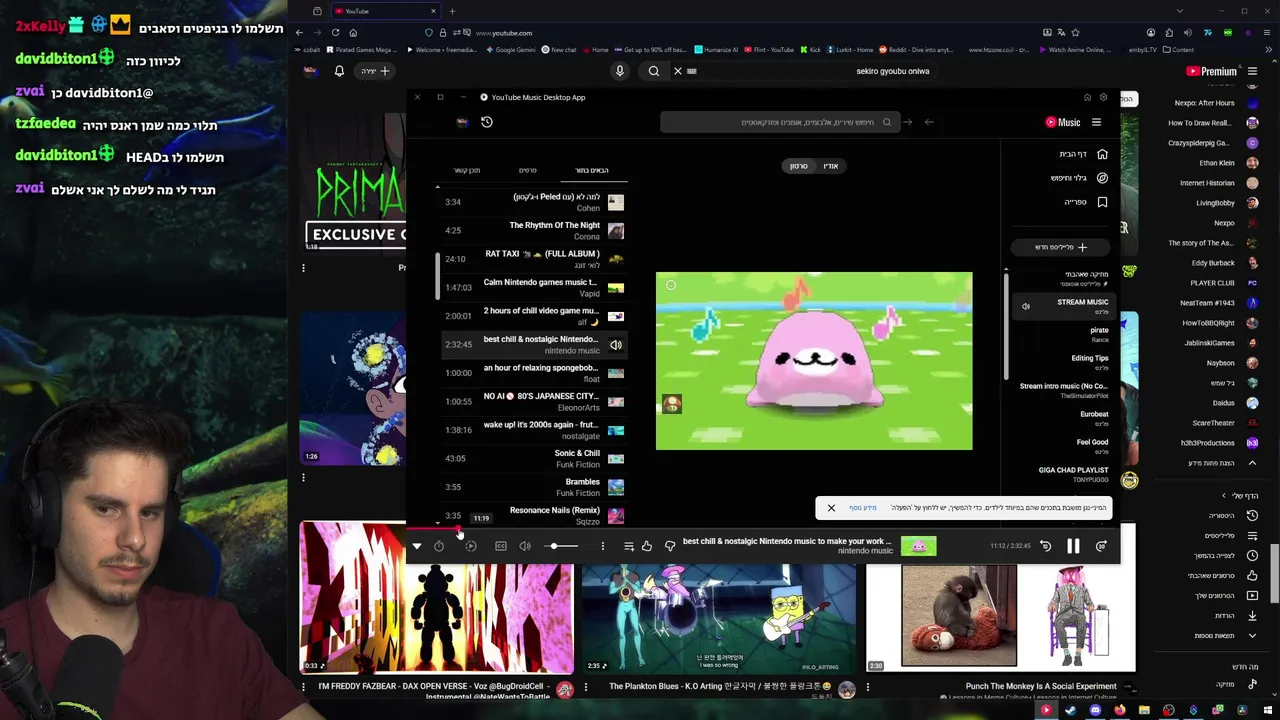Play Sonic & Chill by Funk Fiction
Screen dimensions: 1280x720
tap(534, 459)
